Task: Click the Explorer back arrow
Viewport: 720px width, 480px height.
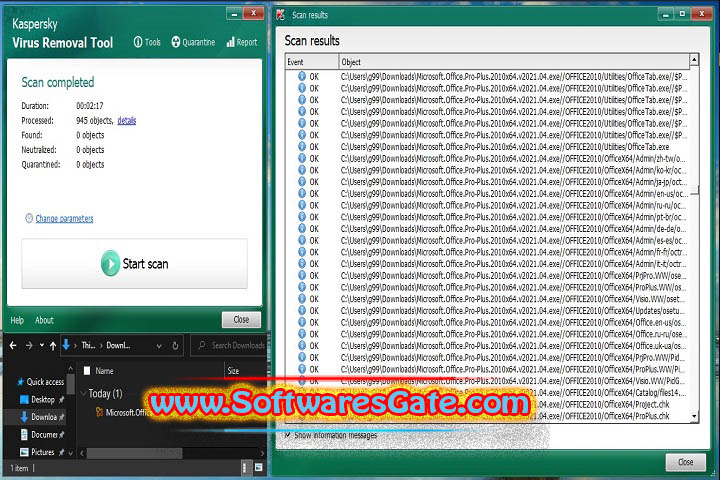Action: pos(12,345)
